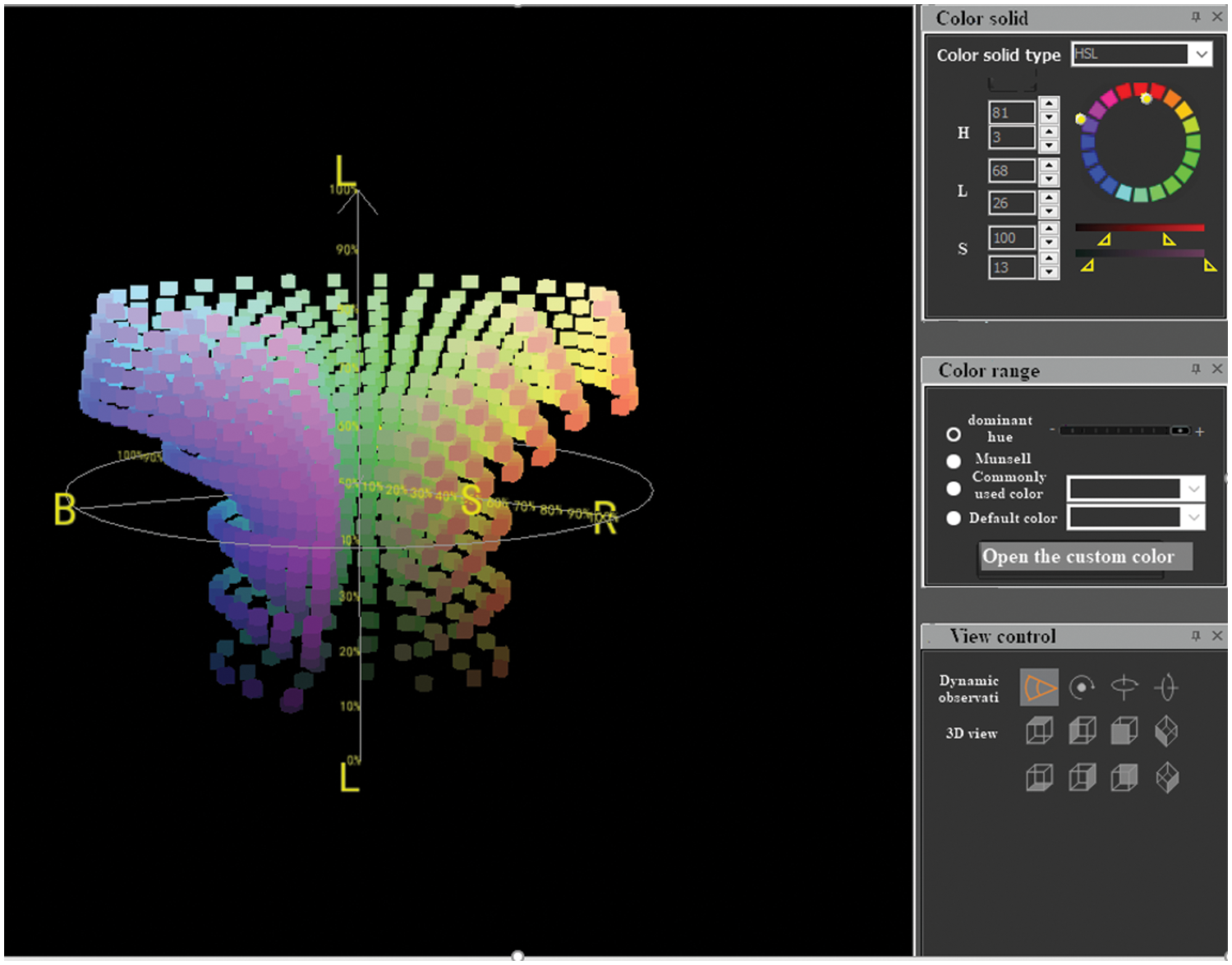Expand the Commonly used color dropdown
The width and height of the screenshot is (1232, 965).
[1193, 489]
